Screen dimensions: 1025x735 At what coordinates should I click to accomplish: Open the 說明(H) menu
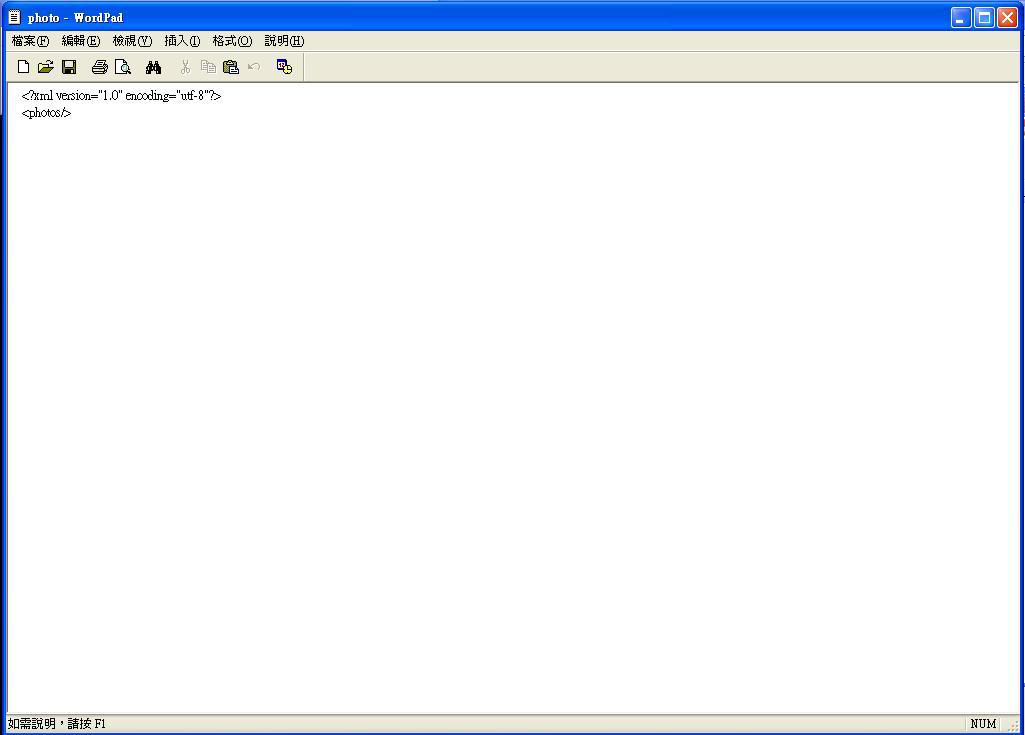[x=284, y=41]
